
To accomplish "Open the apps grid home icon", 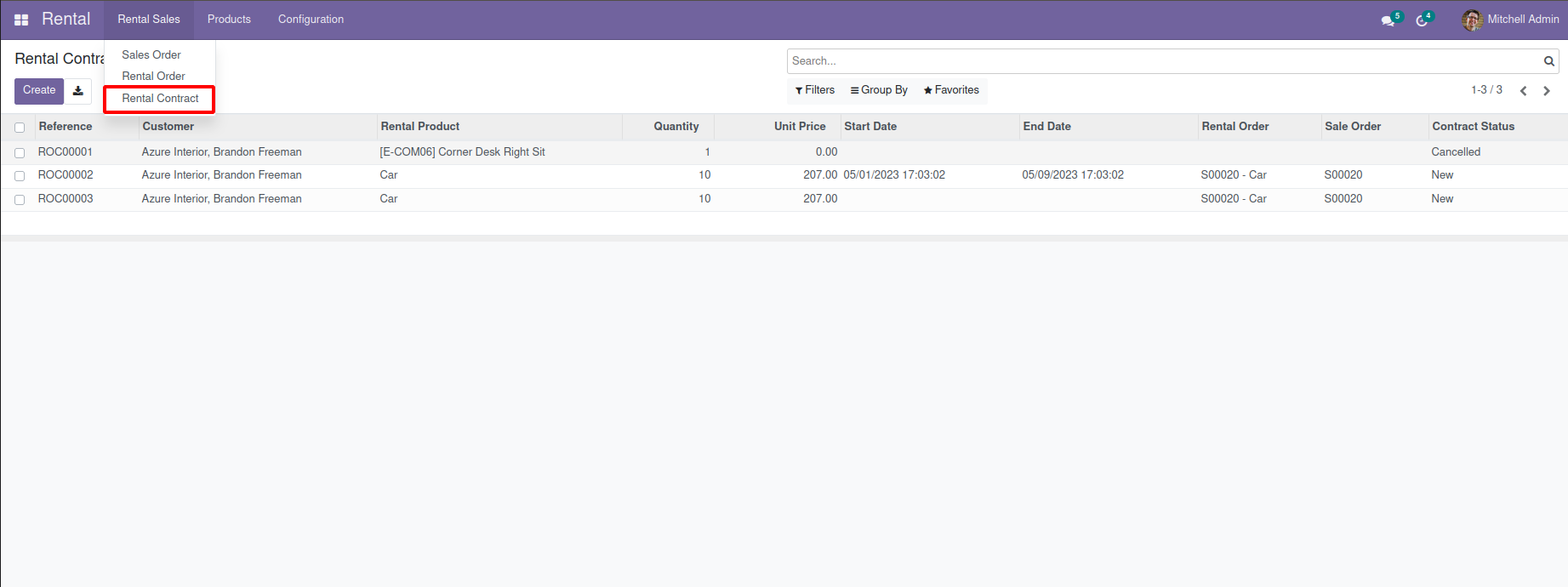I will pos(21,20).
